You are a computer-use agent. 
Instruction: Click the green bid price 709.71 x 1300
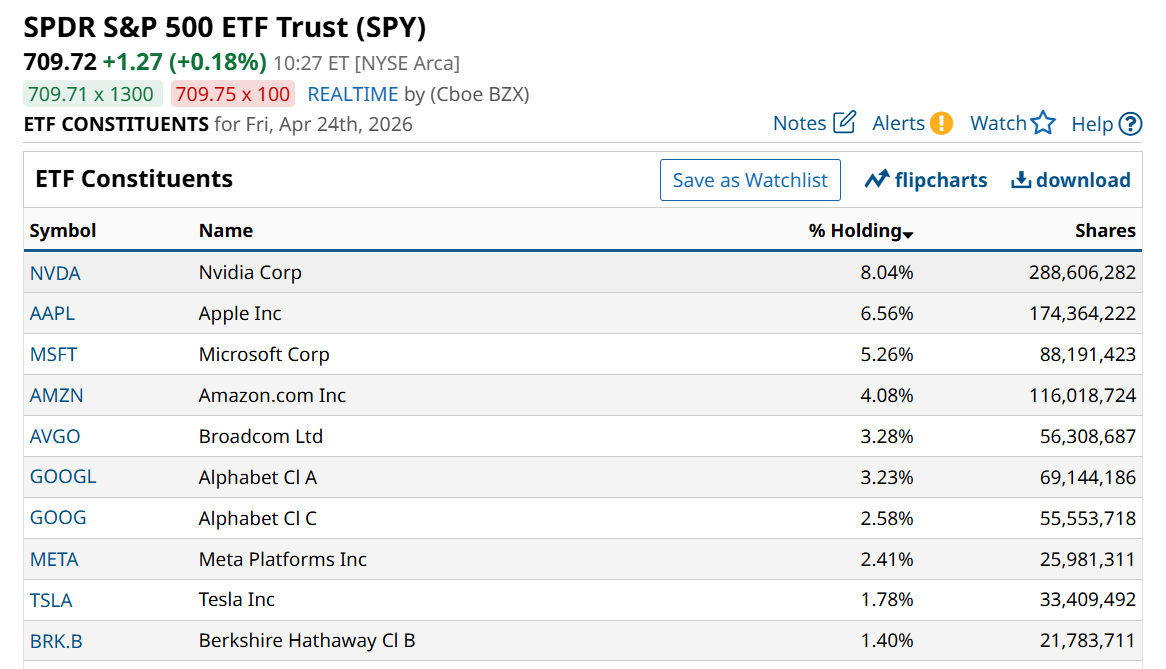pos(92,95)
